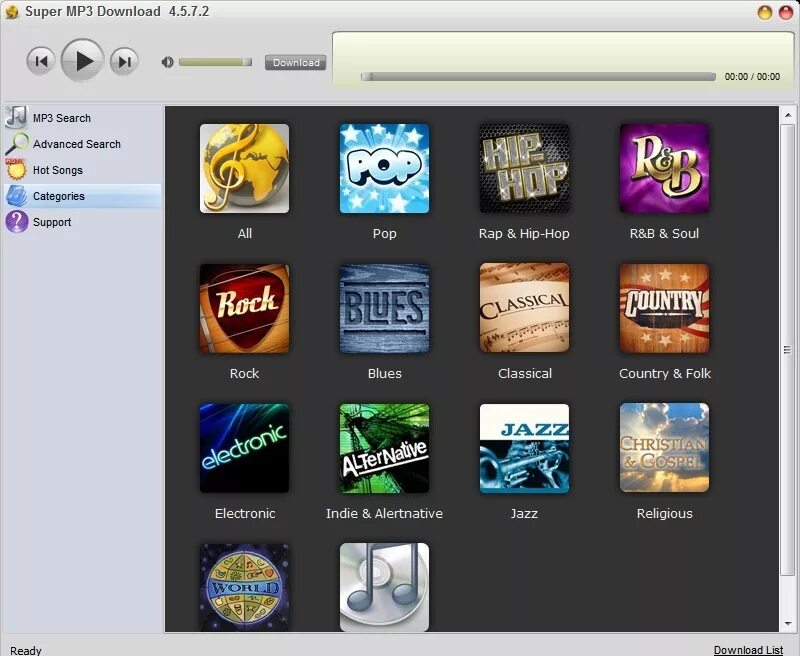Click the Support question mark icon
Viewport: 800px width, 656px height.
[16, 222]
